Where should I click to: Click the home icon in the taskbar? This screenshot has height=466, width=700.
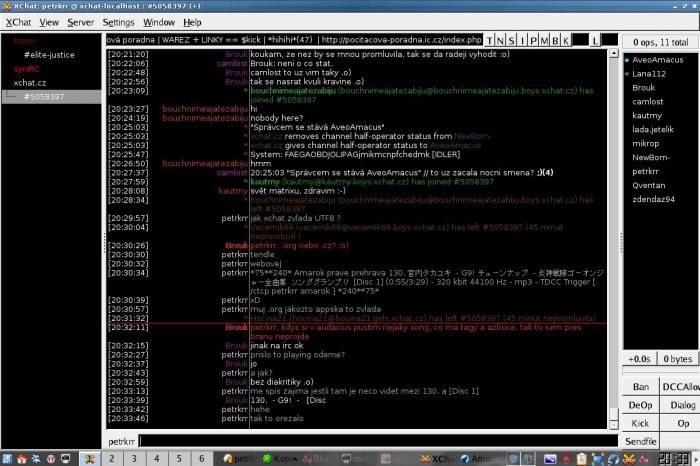[x=21, y=458]
